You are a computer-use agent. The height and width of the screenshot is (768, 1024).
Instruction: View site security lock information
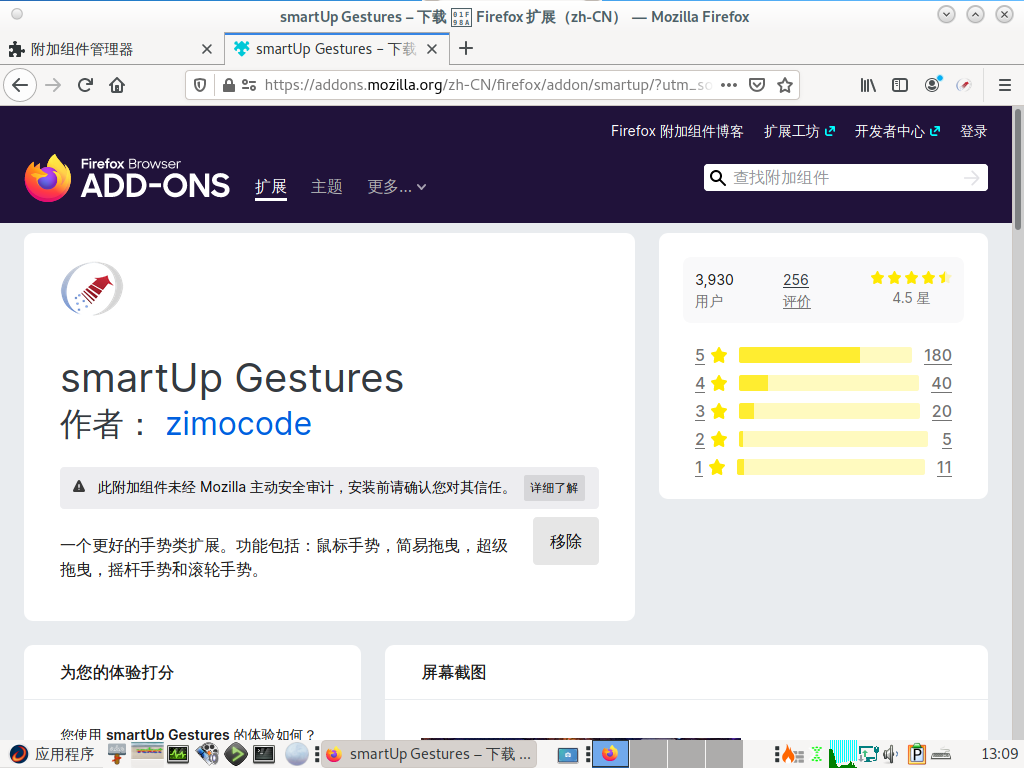[229, 85]
